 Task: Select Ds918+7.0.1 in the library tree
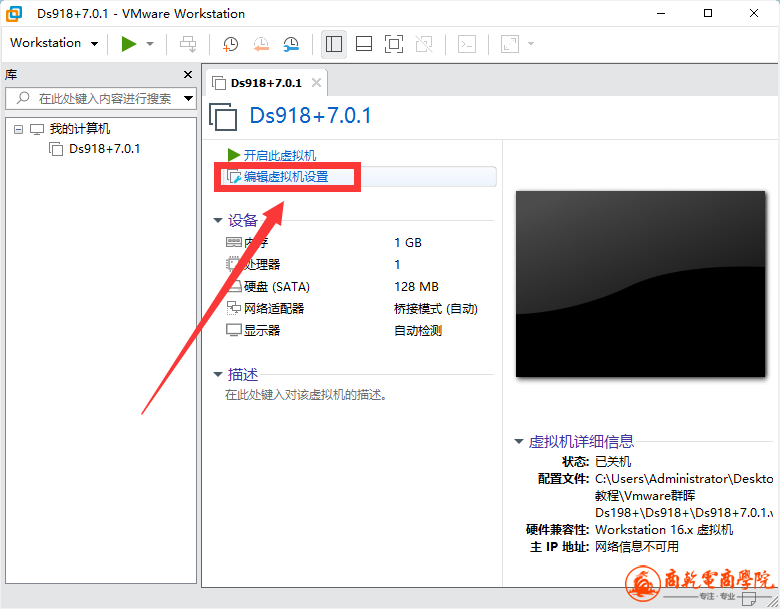pyautogui.click(x=104, y=149)
